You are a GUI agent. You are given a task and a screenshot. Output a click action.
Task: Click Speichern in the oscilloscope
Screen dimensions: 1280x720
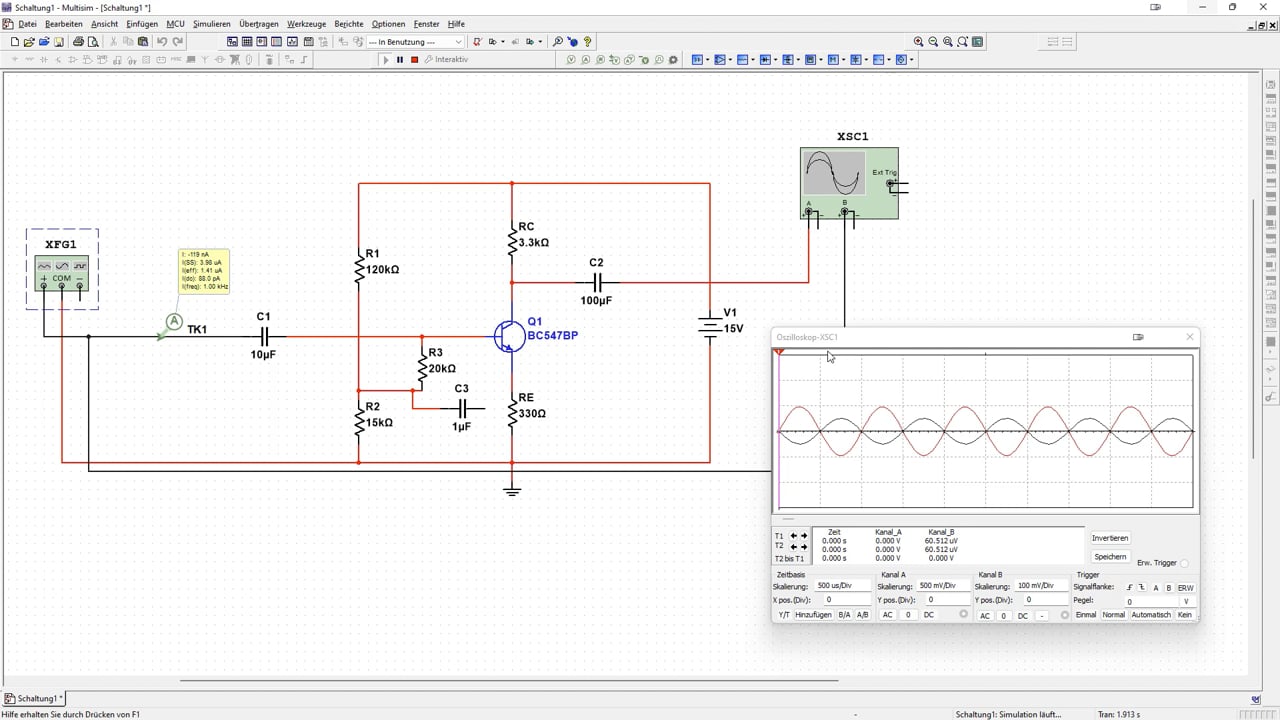(1110, 557)
